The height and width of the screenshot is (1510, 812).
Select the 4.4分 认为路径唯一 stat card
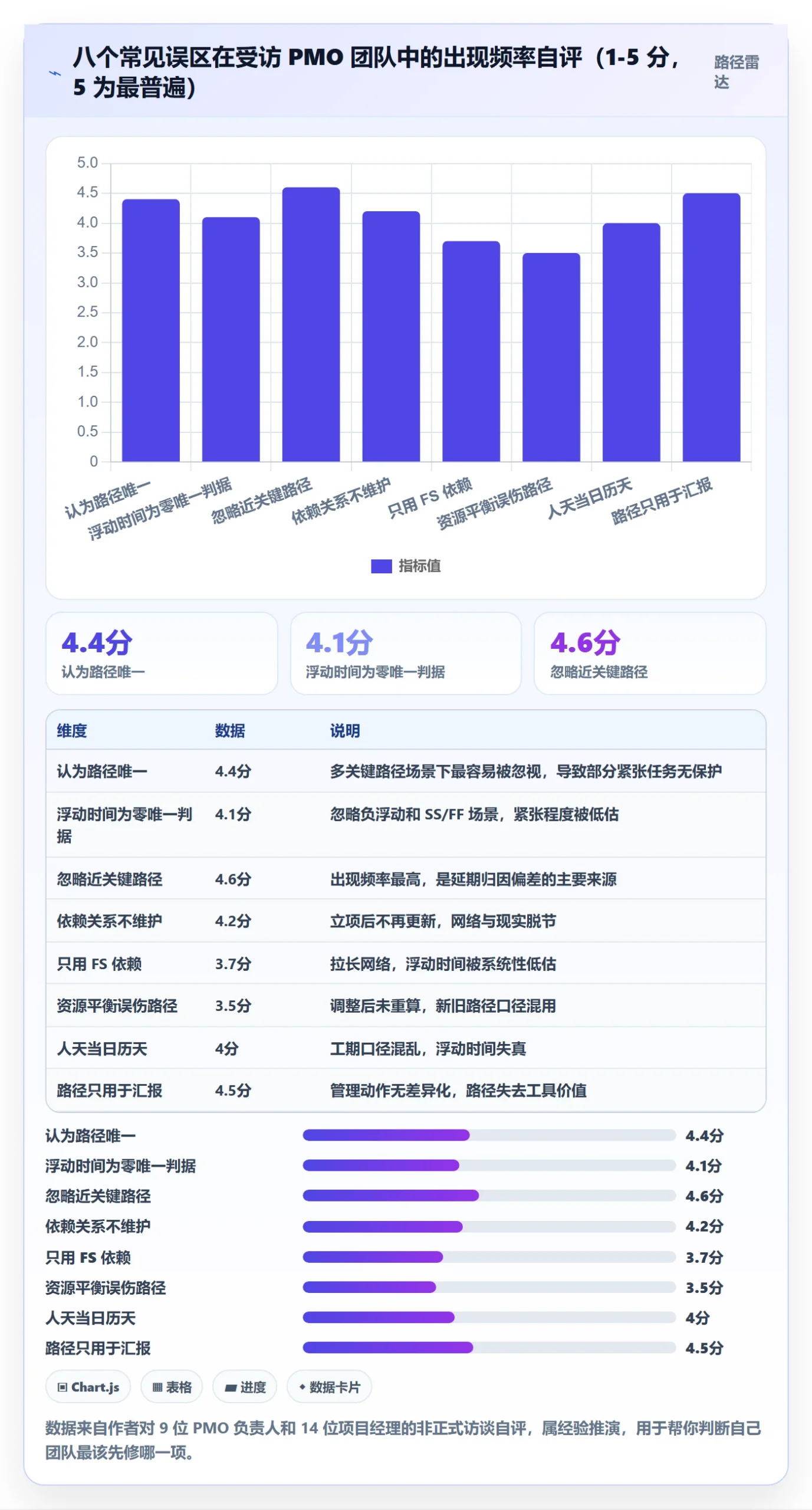click(162, 654)
